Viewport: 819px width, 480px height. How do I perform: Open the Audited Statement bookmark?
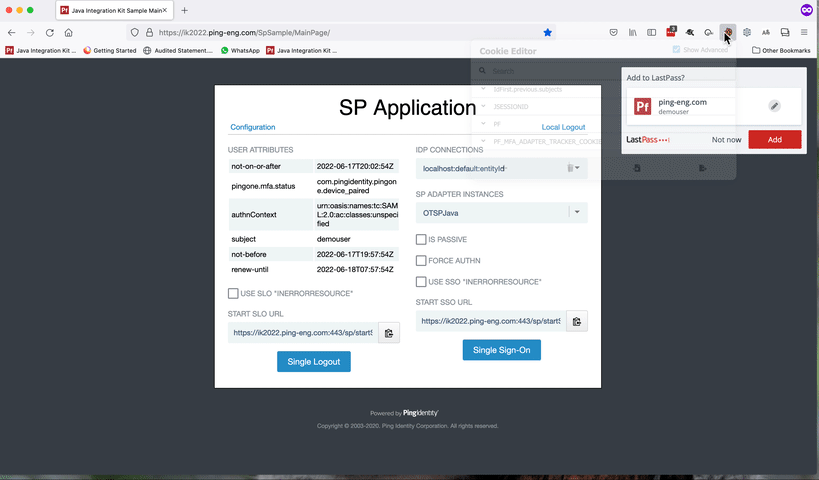178,51
